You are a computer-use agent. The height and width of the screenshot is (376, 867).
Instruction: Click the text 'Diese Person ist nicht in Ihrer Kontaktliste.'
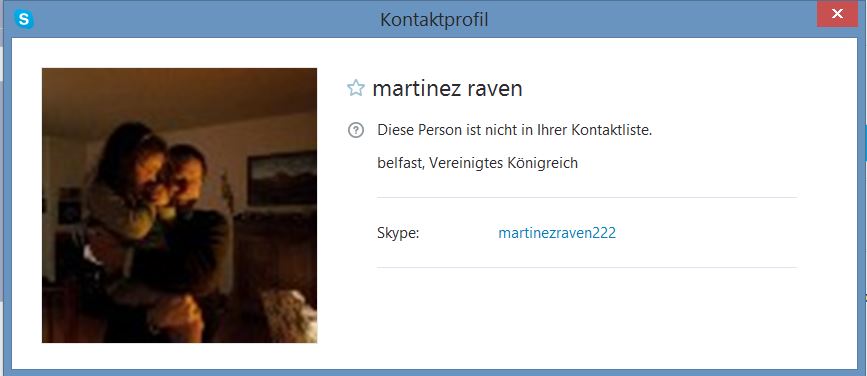pos(515,131)
